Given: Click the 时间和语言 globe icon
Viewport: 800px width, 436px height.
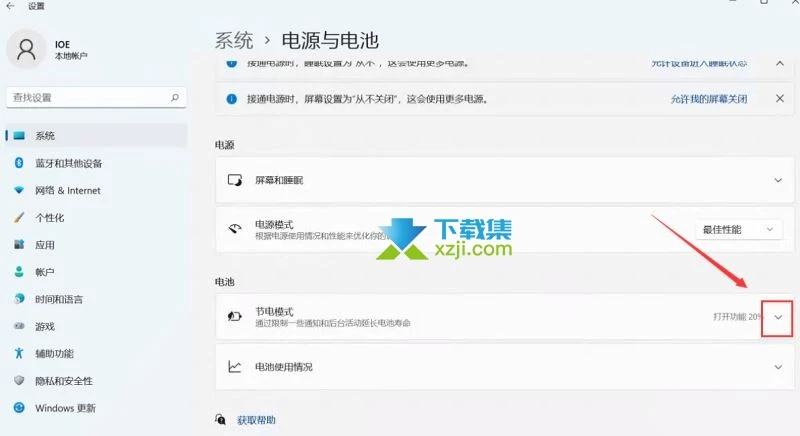Looking at the screenshot, I should (19, 299).
